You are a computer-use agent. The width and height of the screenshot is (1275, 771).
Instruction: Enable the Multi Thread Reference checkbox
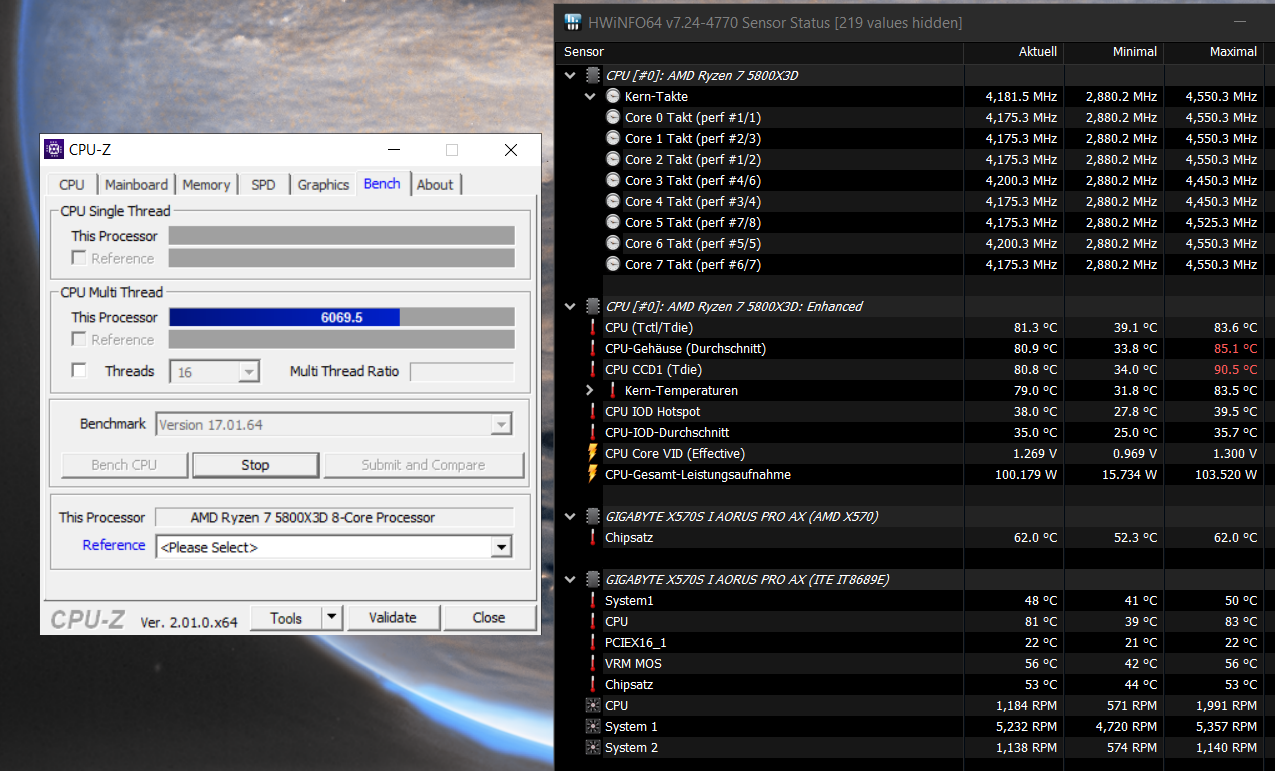coord(79,340)
